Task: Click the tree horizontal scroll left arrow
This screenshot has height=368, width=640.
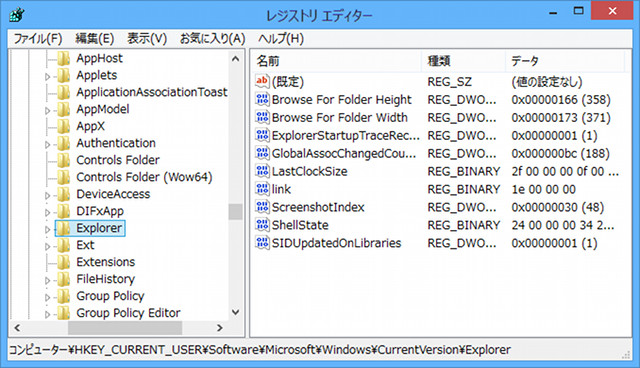Action: pos(17,328)
